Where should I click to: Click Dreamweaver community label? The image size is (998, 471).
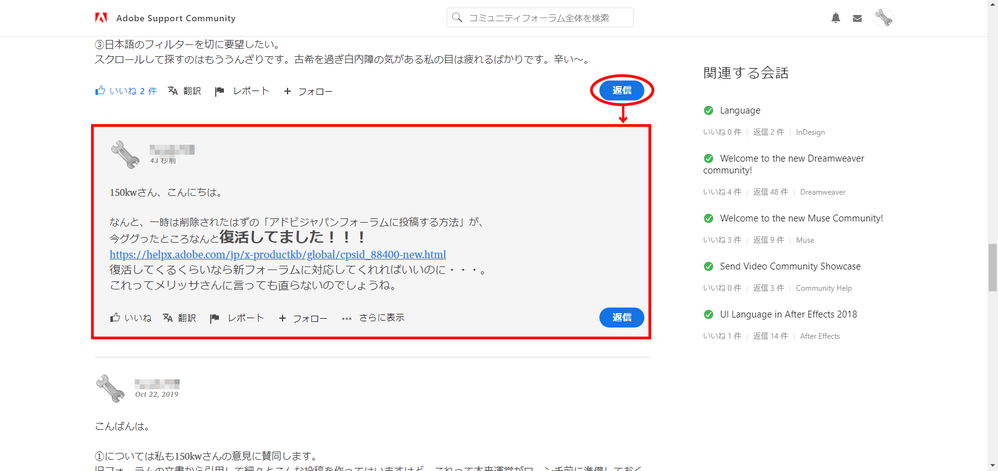(x=822, y=192)
